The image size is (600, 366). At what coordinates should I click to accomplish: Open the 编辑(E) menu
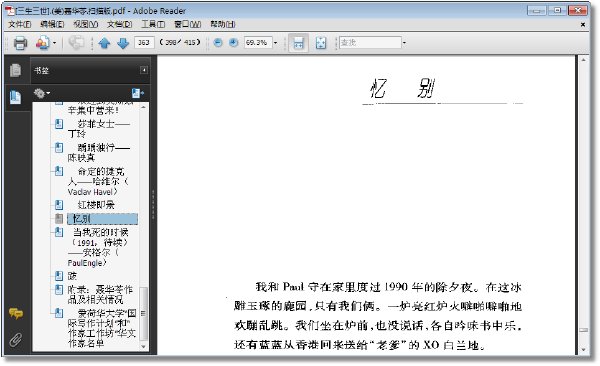pos(52,25)
